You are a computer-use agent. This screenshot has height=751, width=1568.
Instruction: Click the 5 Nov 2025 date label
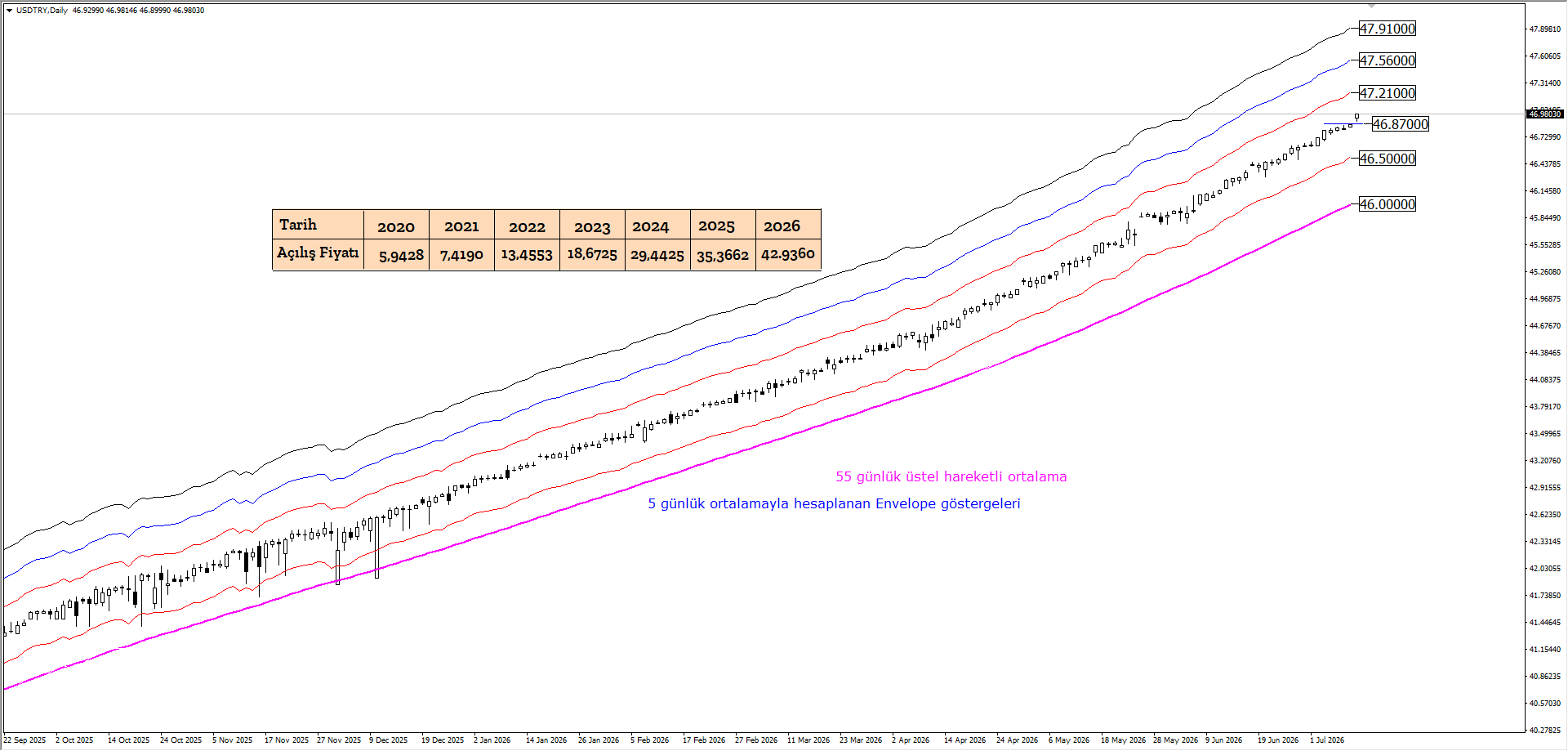pos(232,740)
